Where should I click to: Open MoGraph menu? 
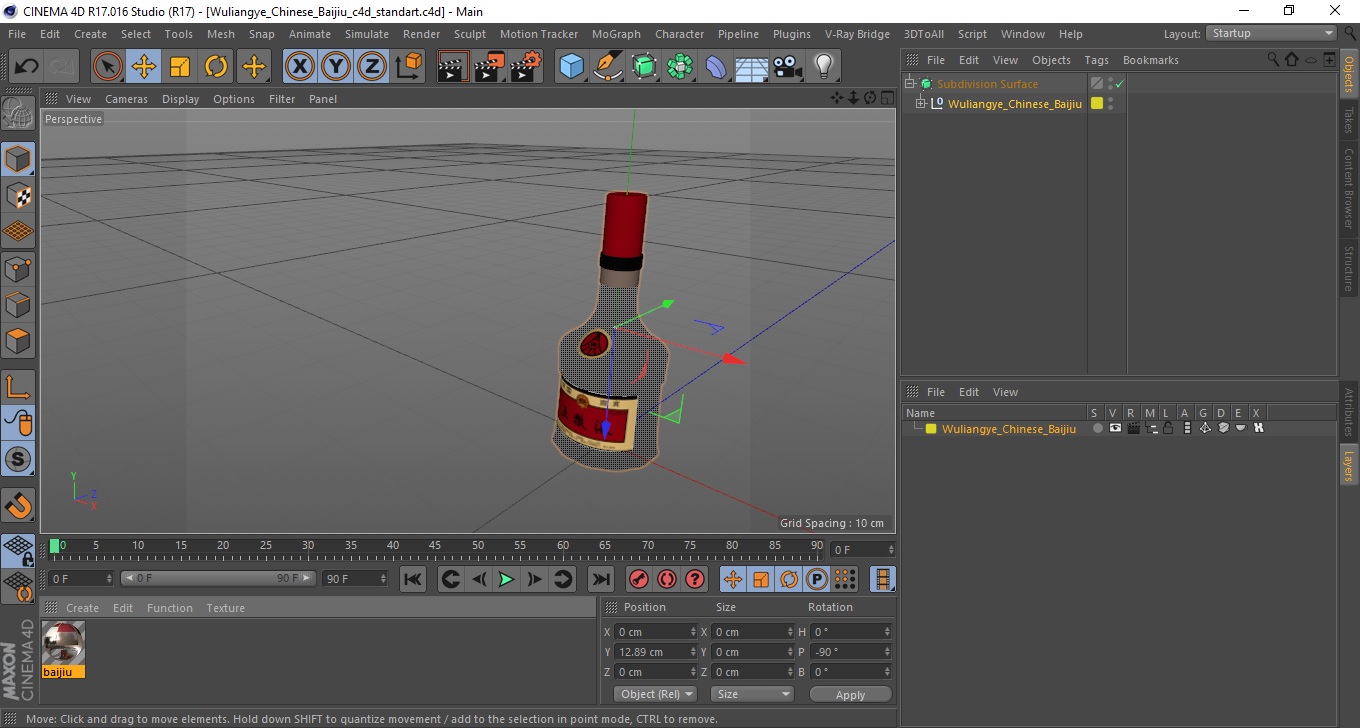click(616, 34)
